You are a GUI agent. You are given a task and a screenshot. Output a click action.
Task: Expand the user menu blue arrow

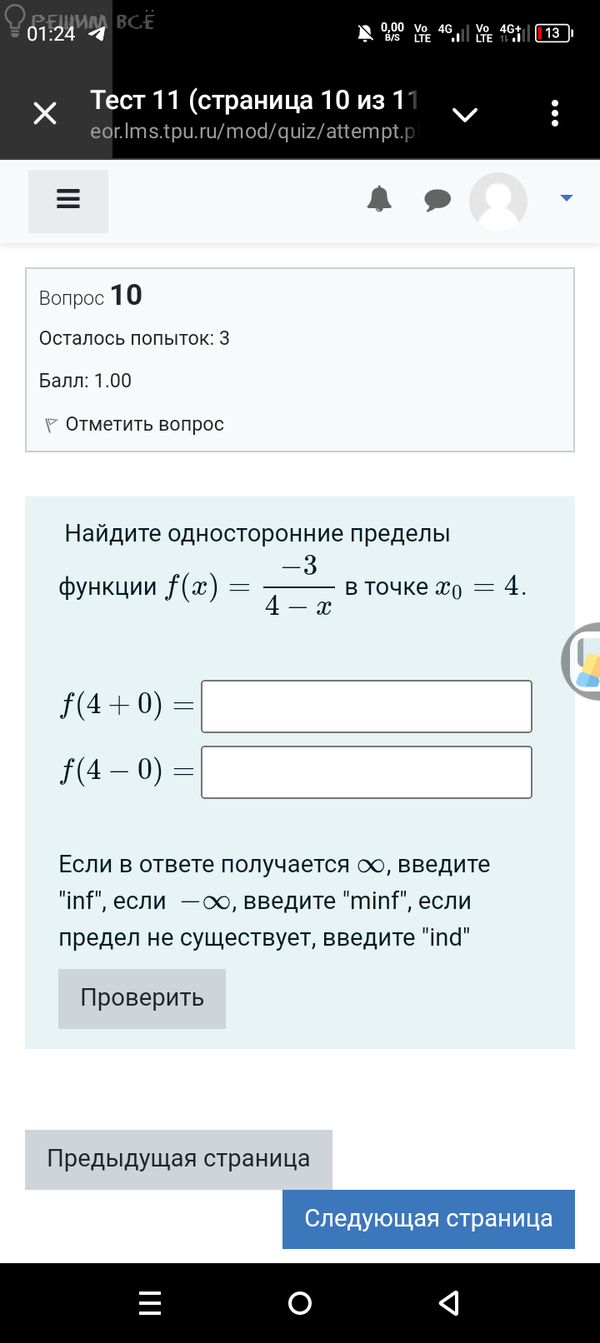tap(566, 199)
